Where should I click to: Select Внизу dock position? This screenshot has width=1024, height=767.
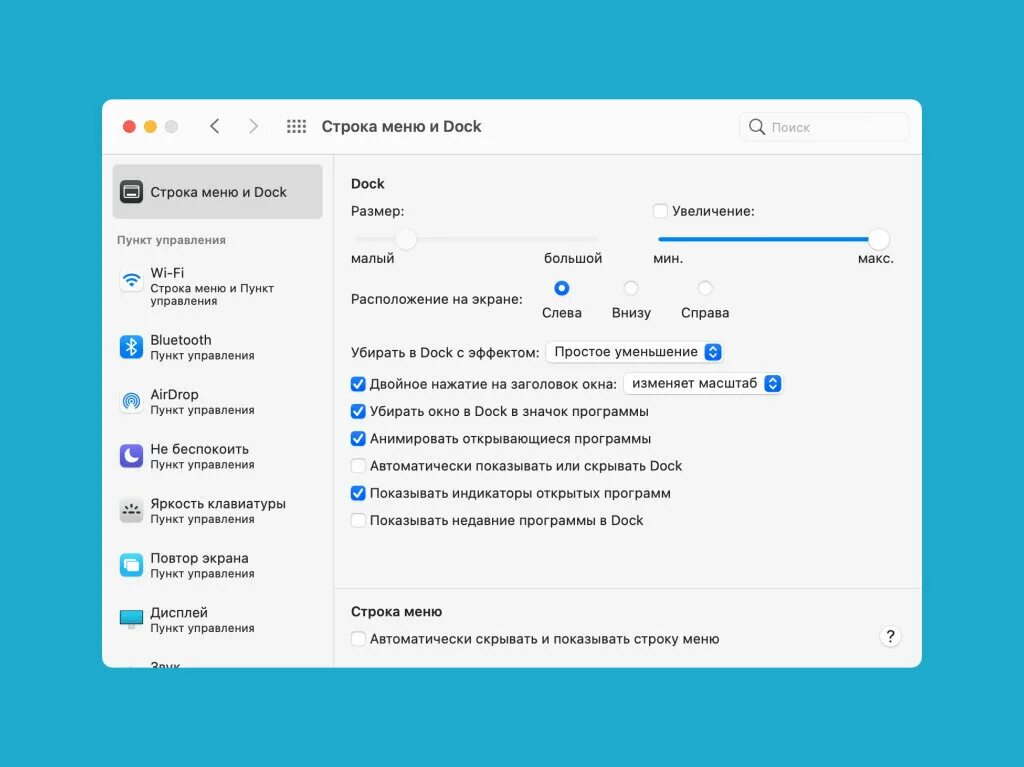point(631,288)
